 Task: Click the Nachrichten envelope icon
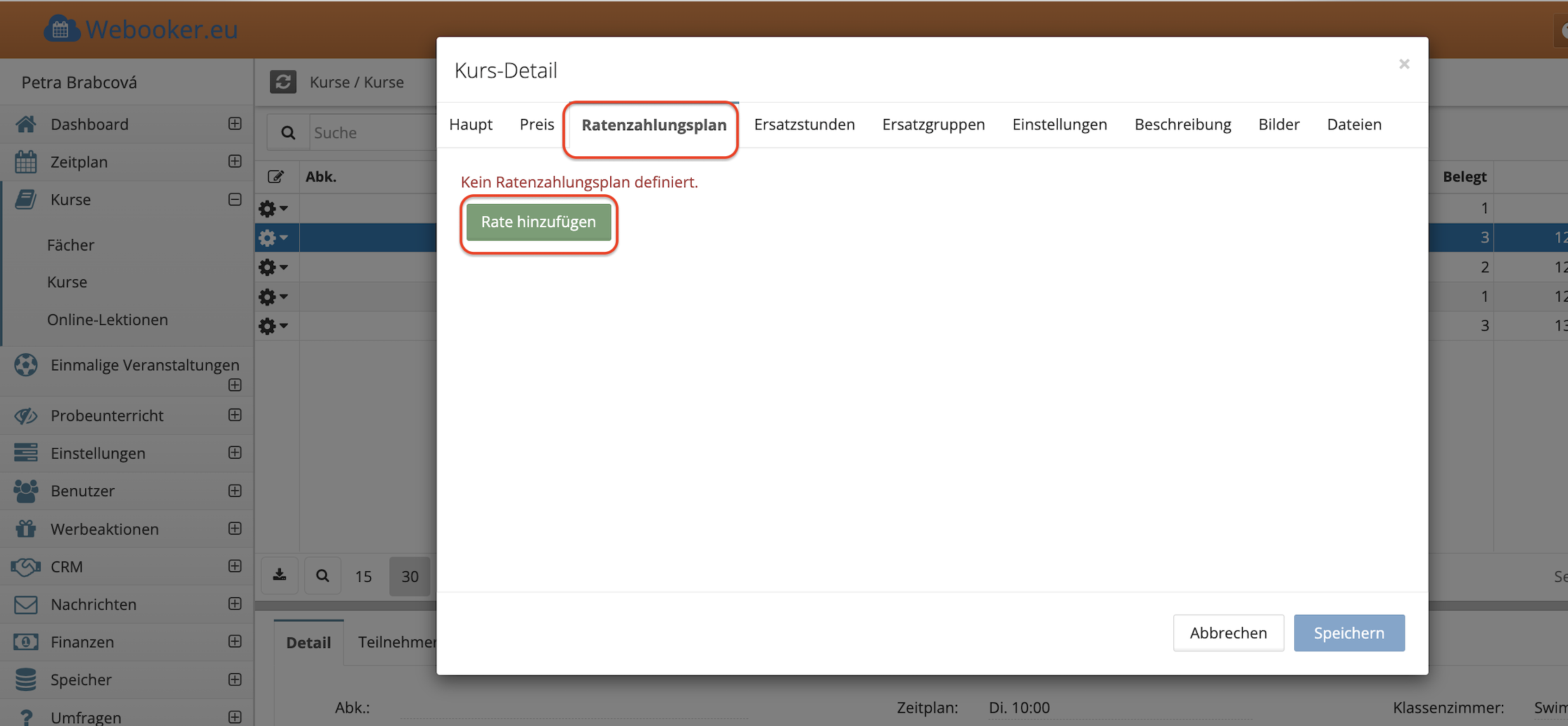26,604
